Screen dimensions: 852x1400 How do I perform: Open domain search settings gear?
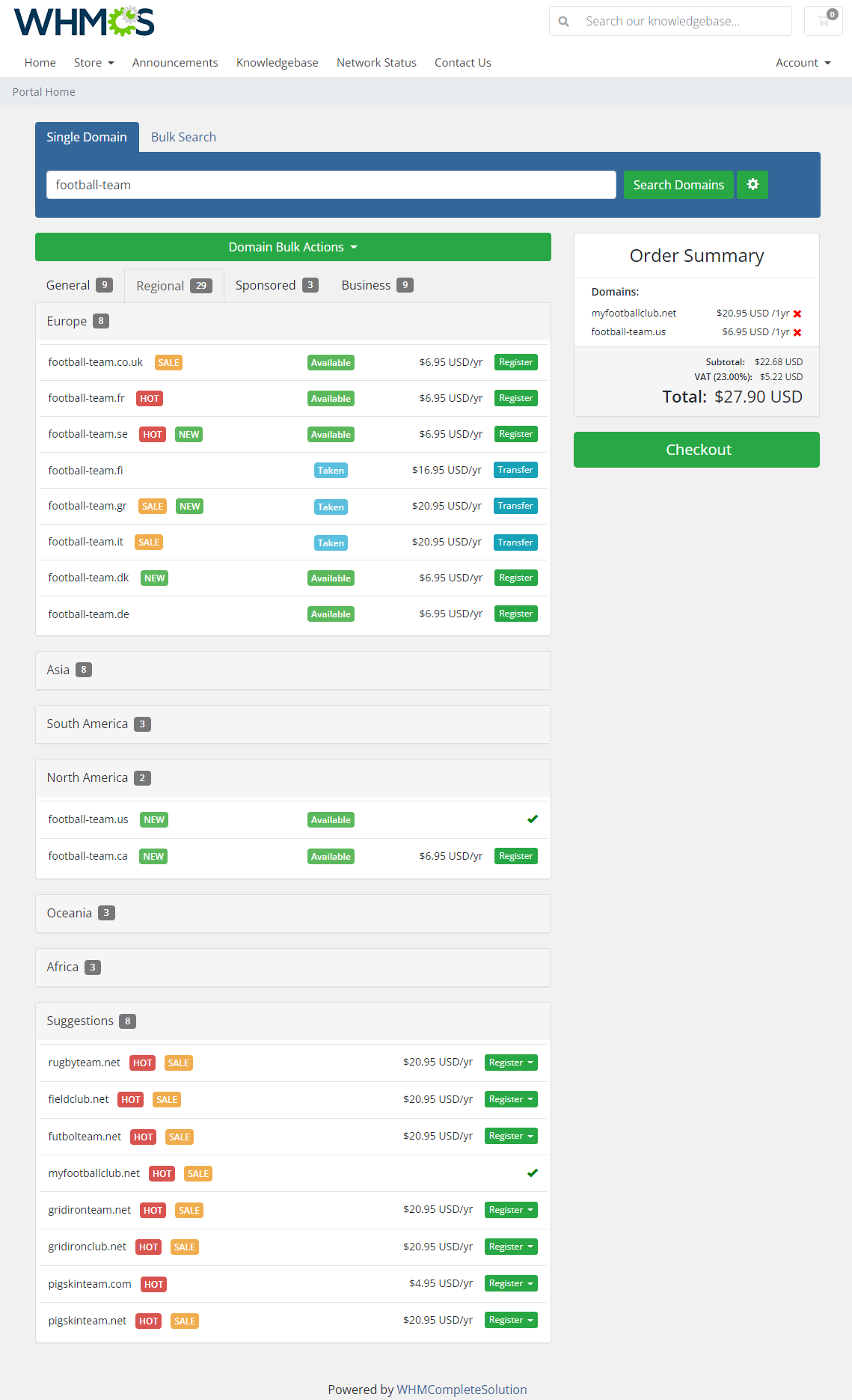pyautogui.click(x=753, y=185)
